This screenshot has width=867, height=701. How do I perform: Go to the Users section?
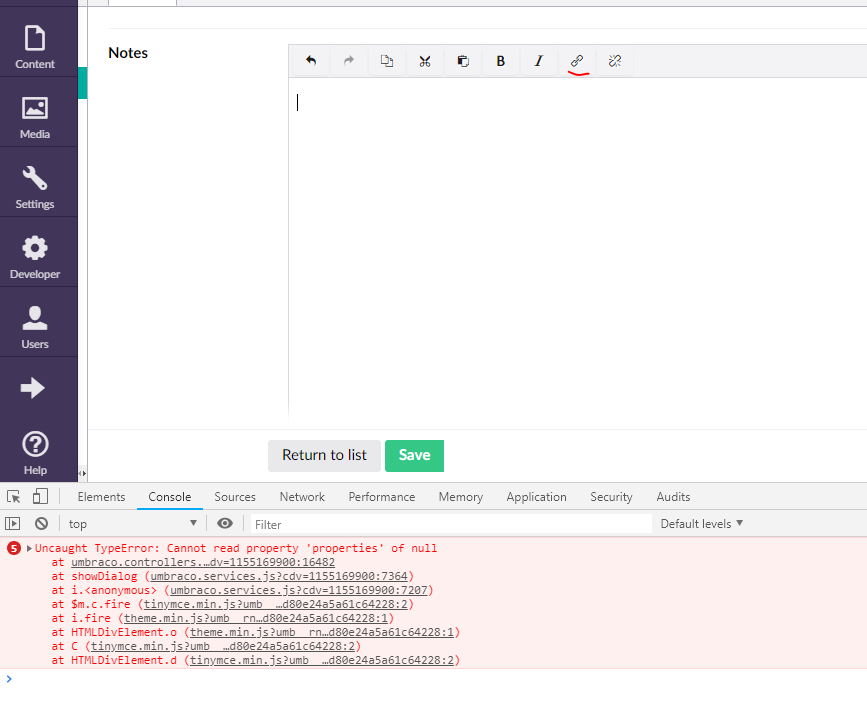(35, 326)
